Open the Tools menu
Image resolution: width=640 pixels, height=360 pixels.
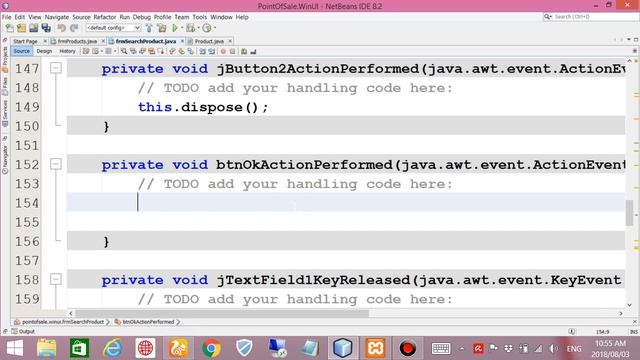coord(200,17)
